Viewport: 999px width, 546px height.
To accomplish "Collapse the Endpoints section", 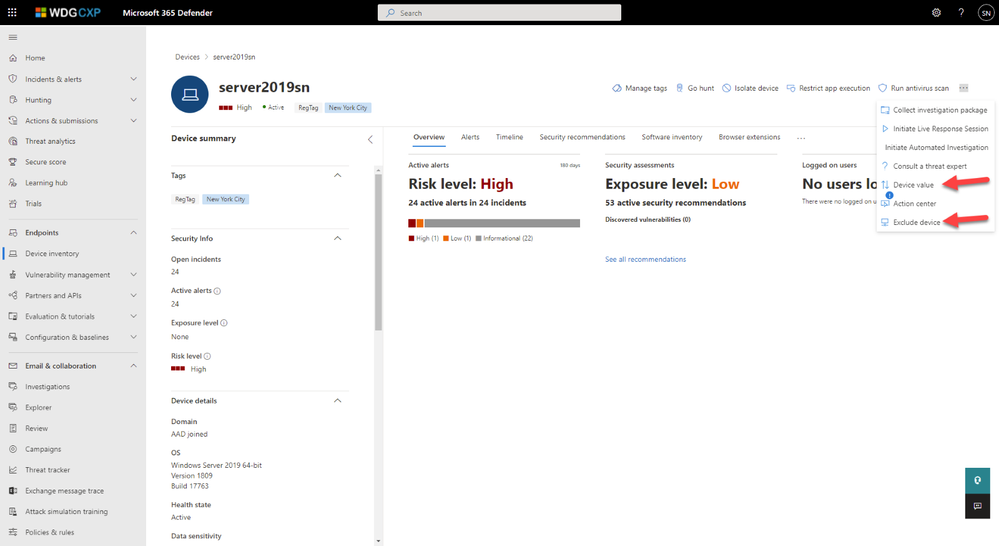I will click(133, 233).
